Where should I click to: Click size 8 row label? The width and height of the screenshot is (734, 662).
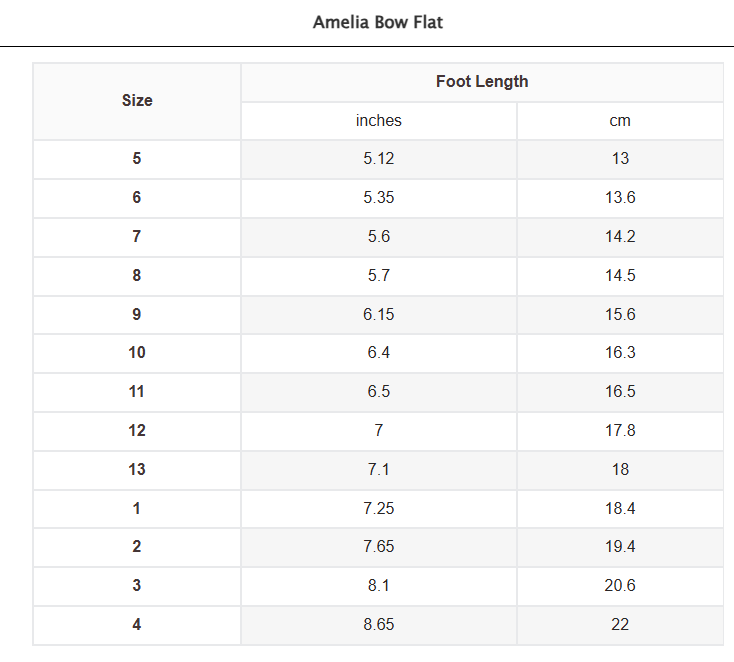(137, 275)
